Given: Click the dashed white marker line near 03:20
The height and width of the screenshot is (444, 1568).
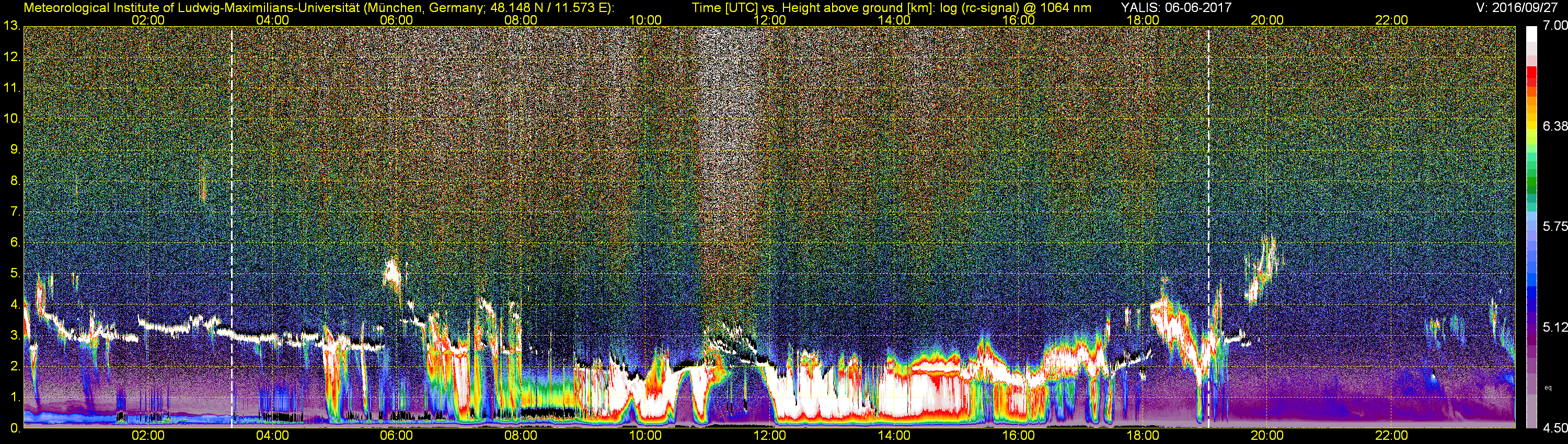Looking at the screenshot, I should tap(232, 228).
